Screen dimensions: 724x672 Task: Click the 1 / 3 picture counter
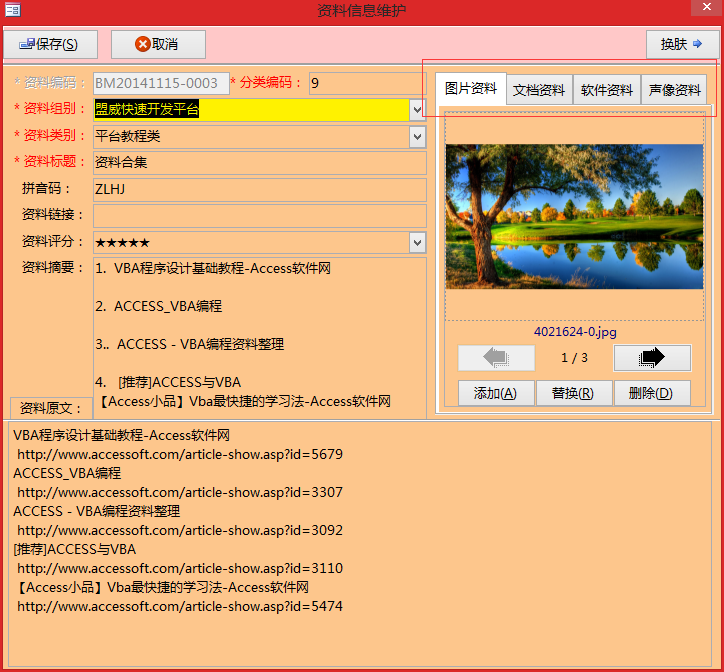point(574,358)
